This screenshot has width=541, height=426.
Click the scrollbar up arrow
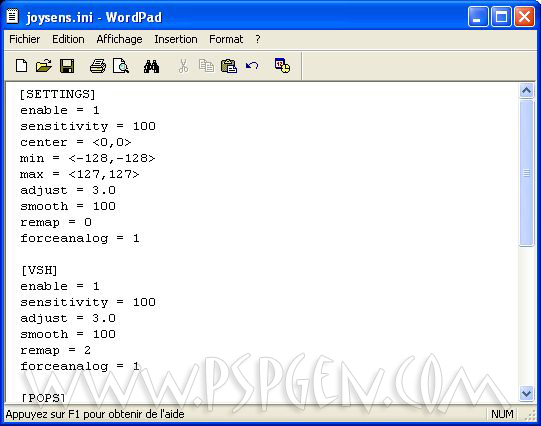(x=526, y=91)
